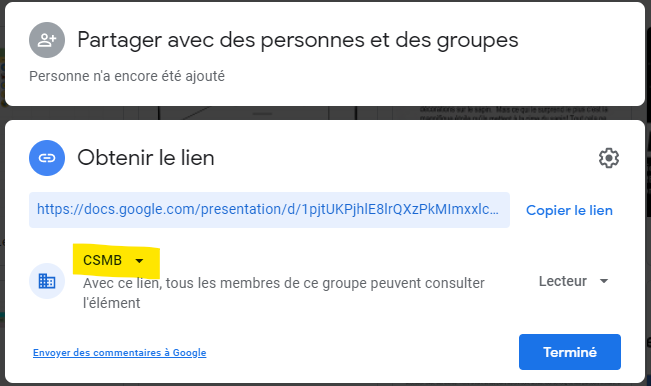Click the add-person share icon
651x386 pixels.
pyautogui.click(x=47, y=40)
